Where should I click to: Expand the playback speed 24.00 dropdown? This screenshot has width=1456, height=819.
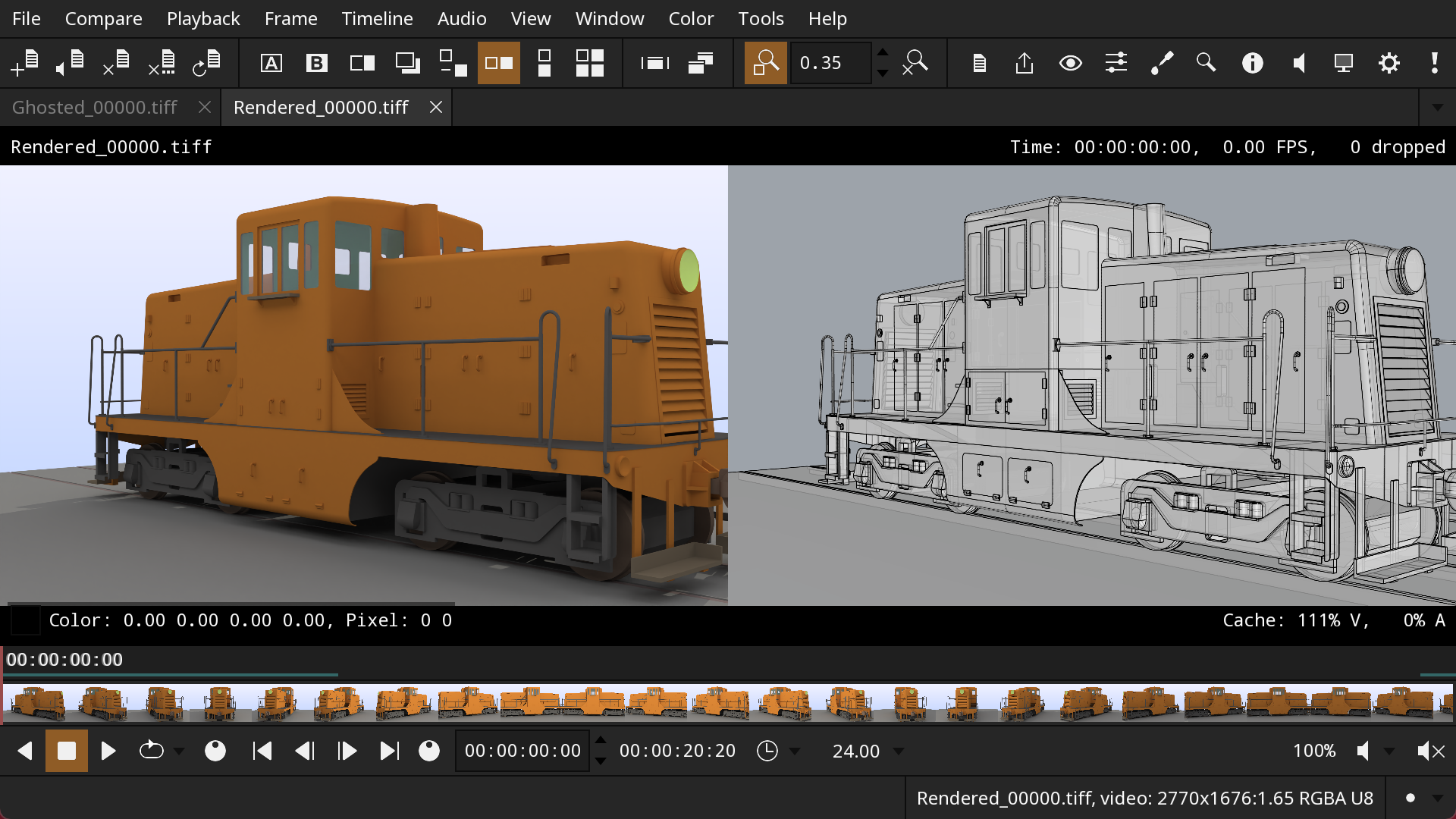[x=899, y=752]
